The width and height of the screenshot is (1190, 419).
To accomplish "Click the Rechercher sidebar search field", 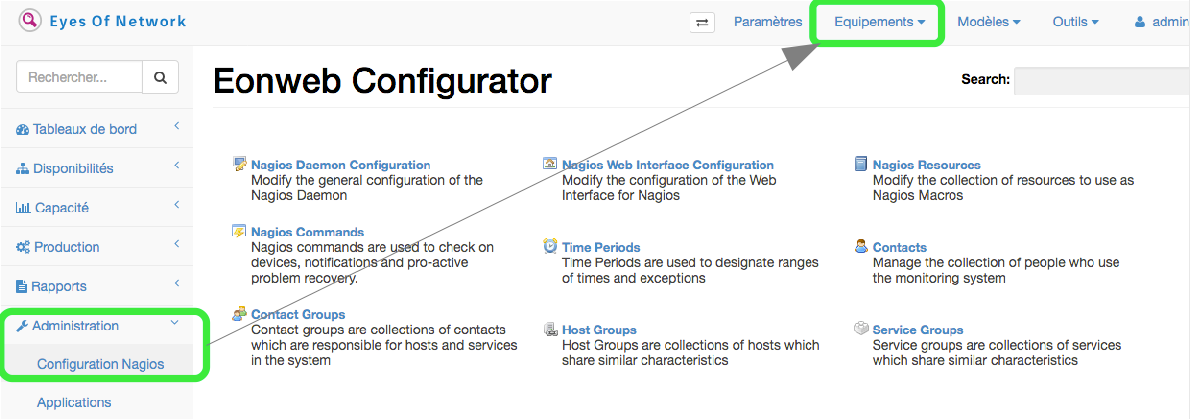I will pyautogui.click(x=80, y=77).
